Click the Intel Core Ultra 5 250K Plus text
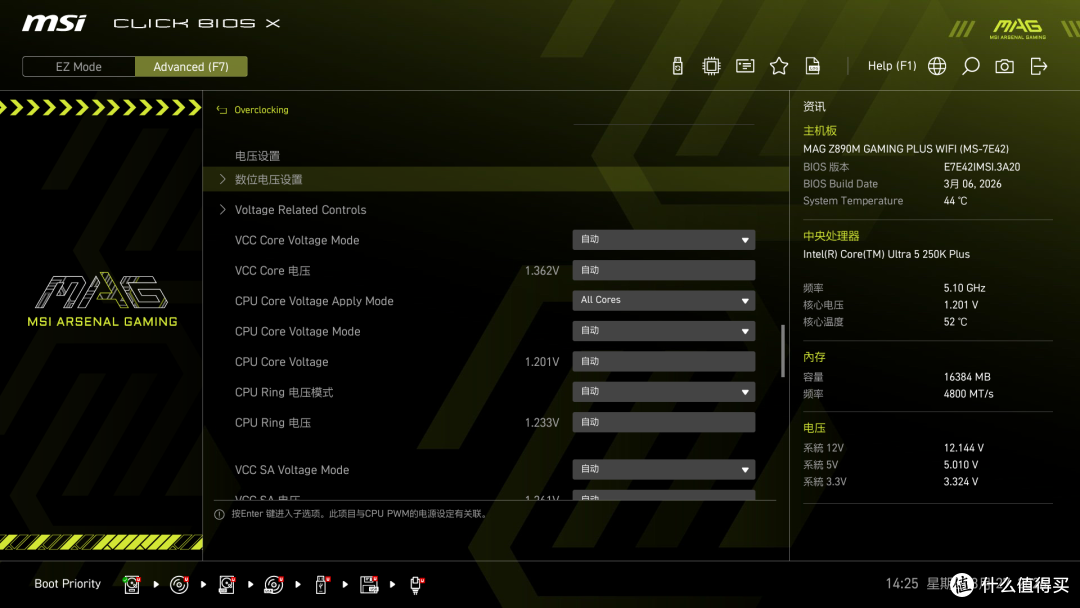This screenshot has height=608, width=1080. coord(886,254)
